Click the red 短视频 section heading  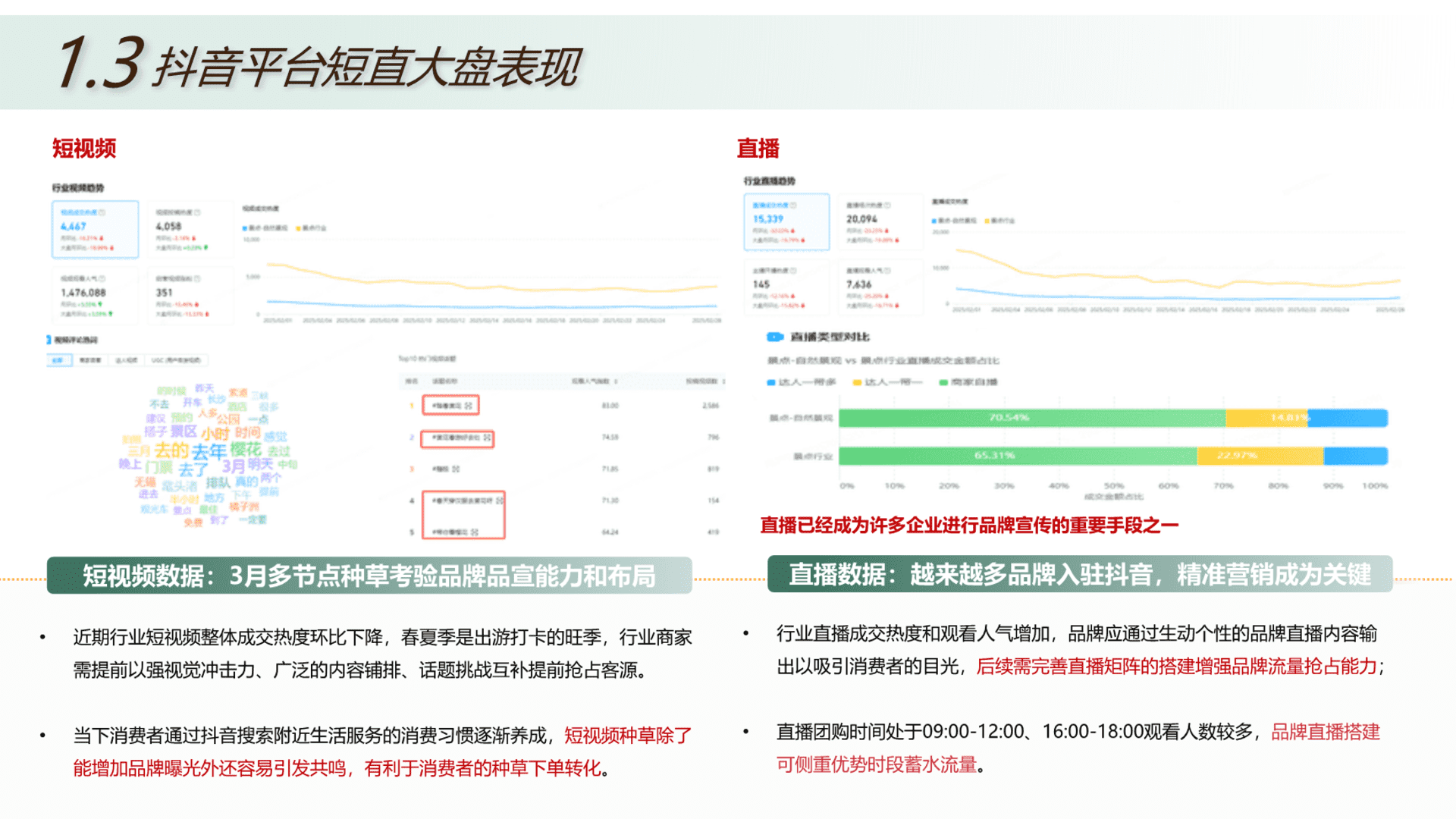(84, 149)
